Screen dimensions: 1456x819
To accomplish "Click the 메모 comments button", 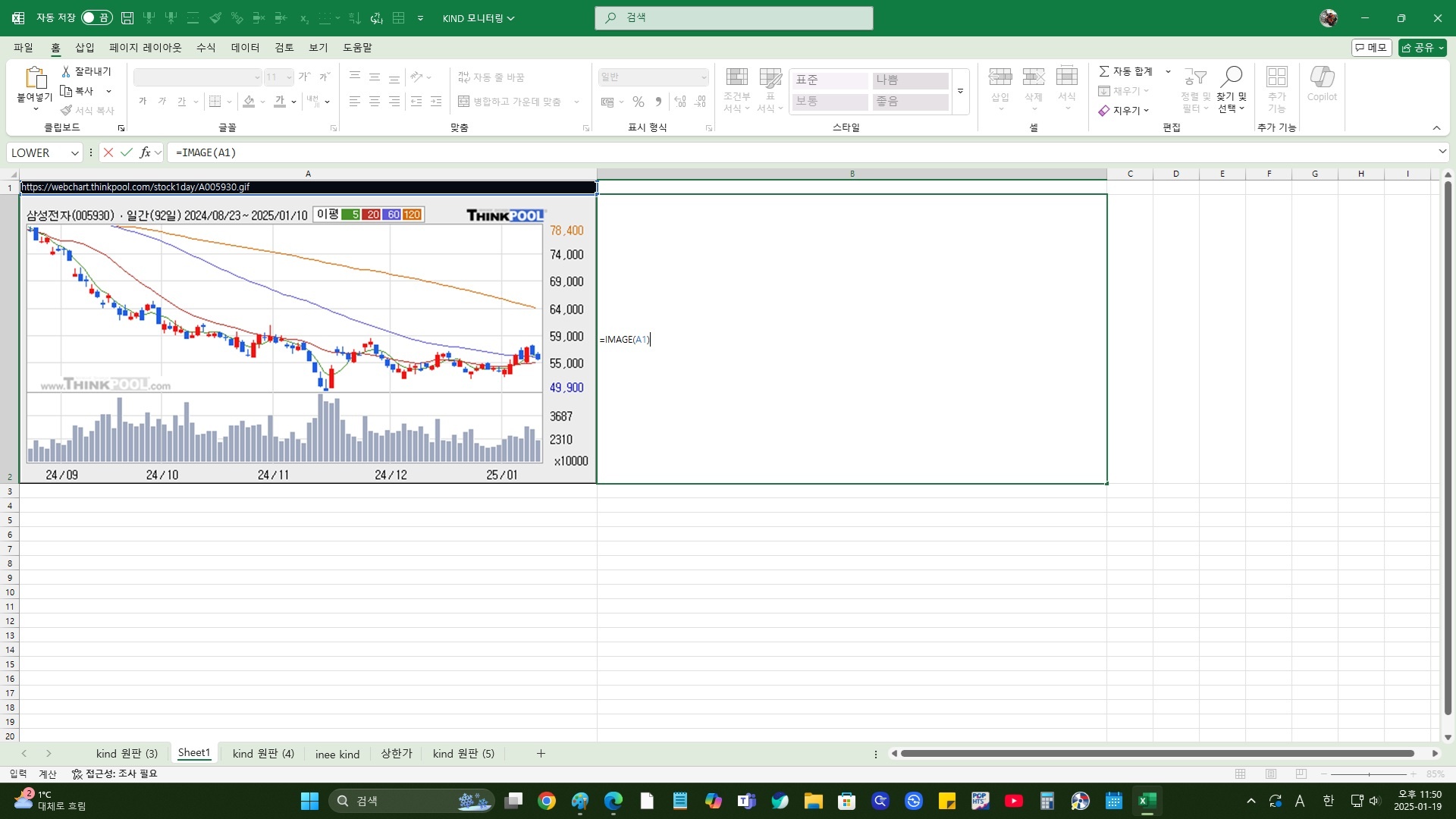I will (1371, 48).
